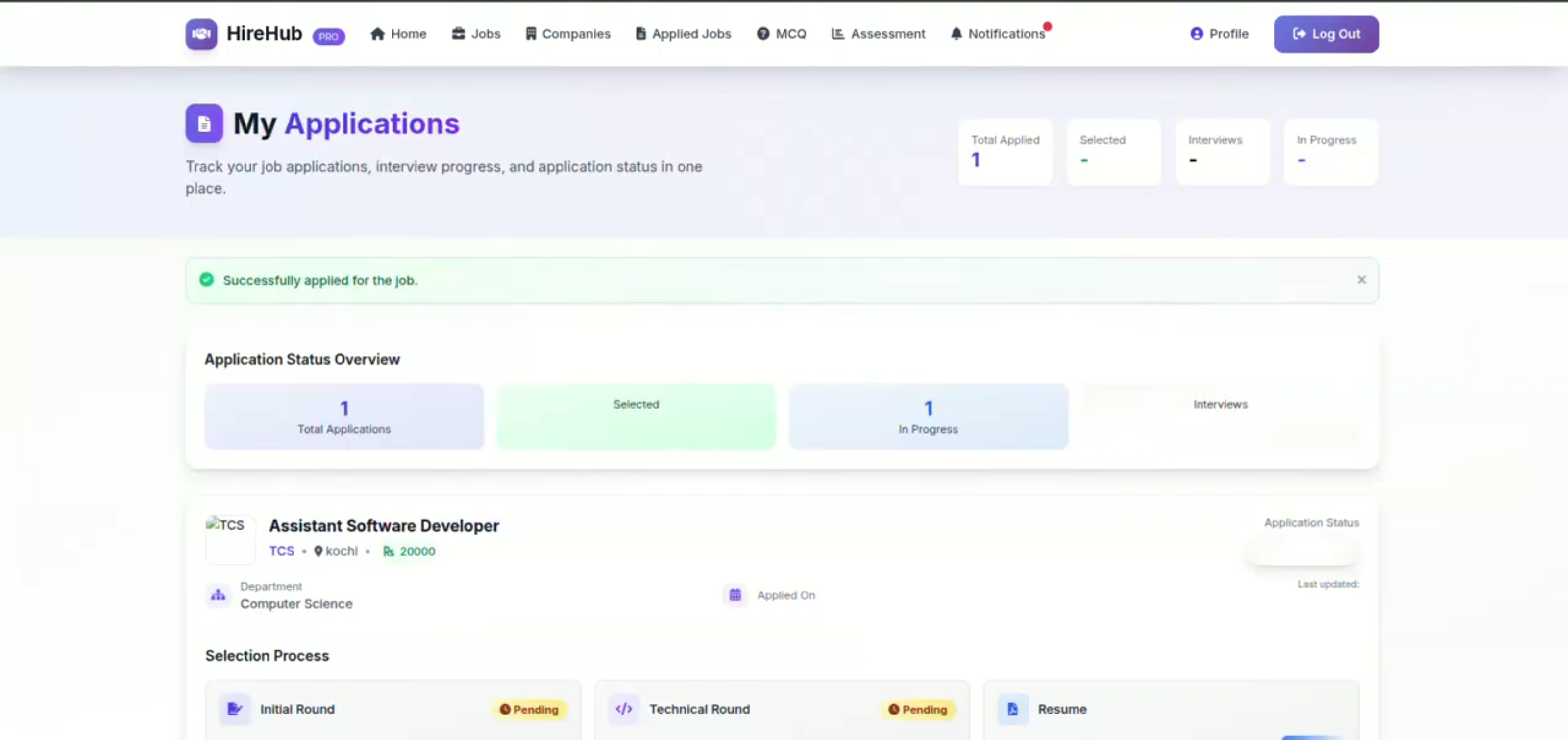Image resolution: width=1568 pixels, height=740 pixels.
Task: Go to the Jobs page
Action: click(476, 34)
